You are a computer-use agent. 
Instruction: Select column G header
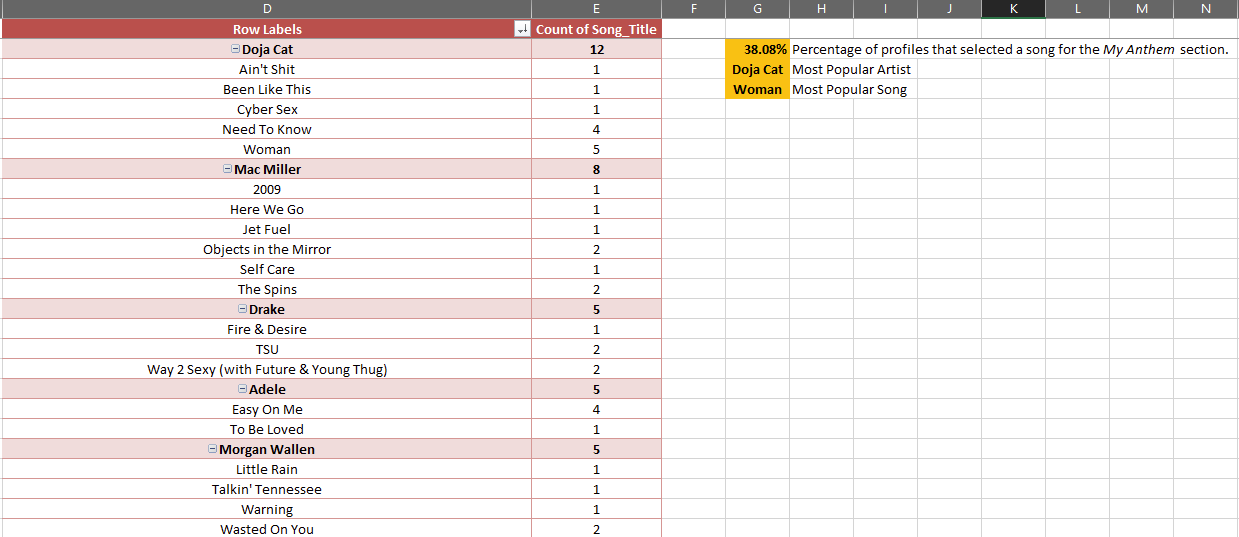pyautogui.click(x=757, y=9)
